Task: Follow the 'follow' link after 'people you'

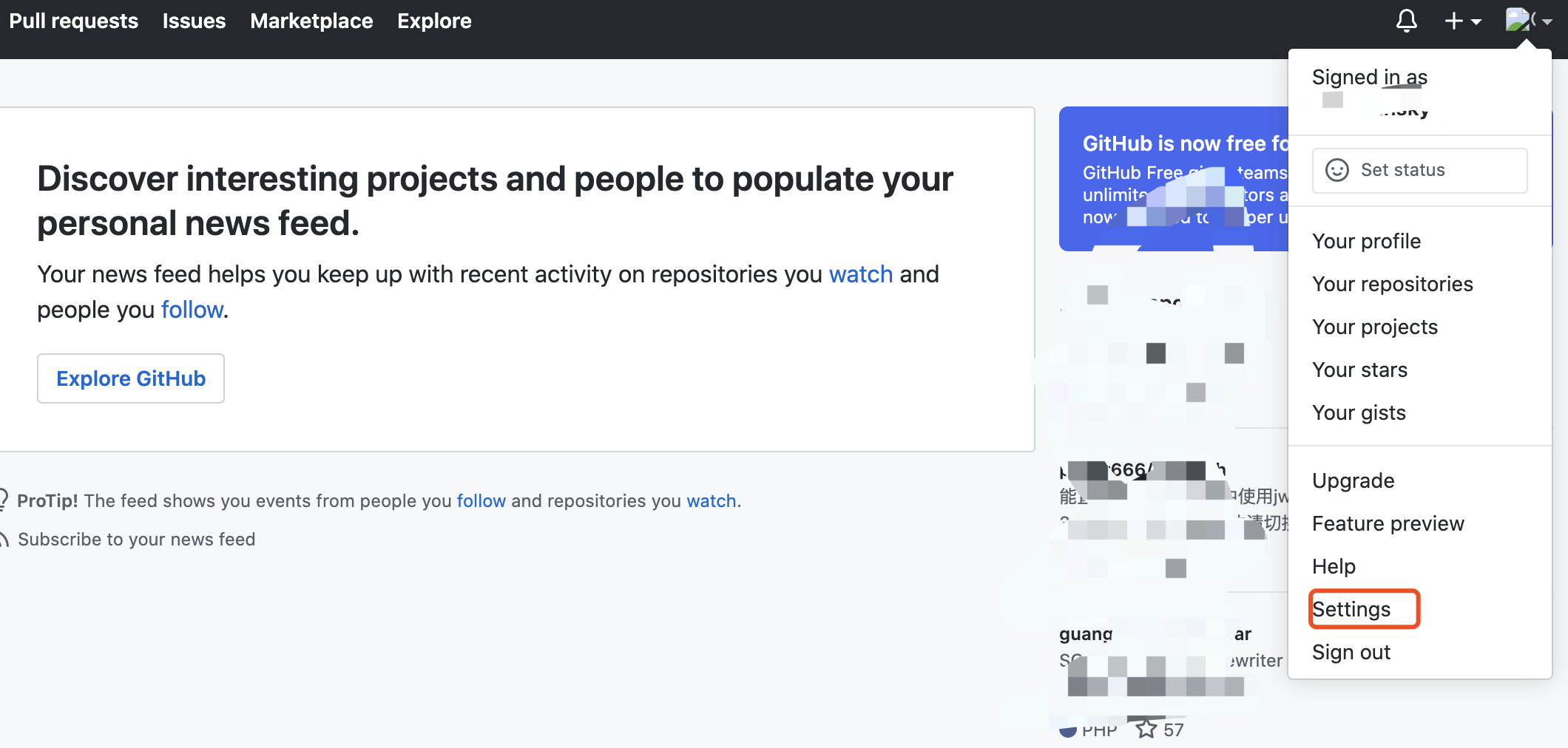Action: tap(192, 310)
